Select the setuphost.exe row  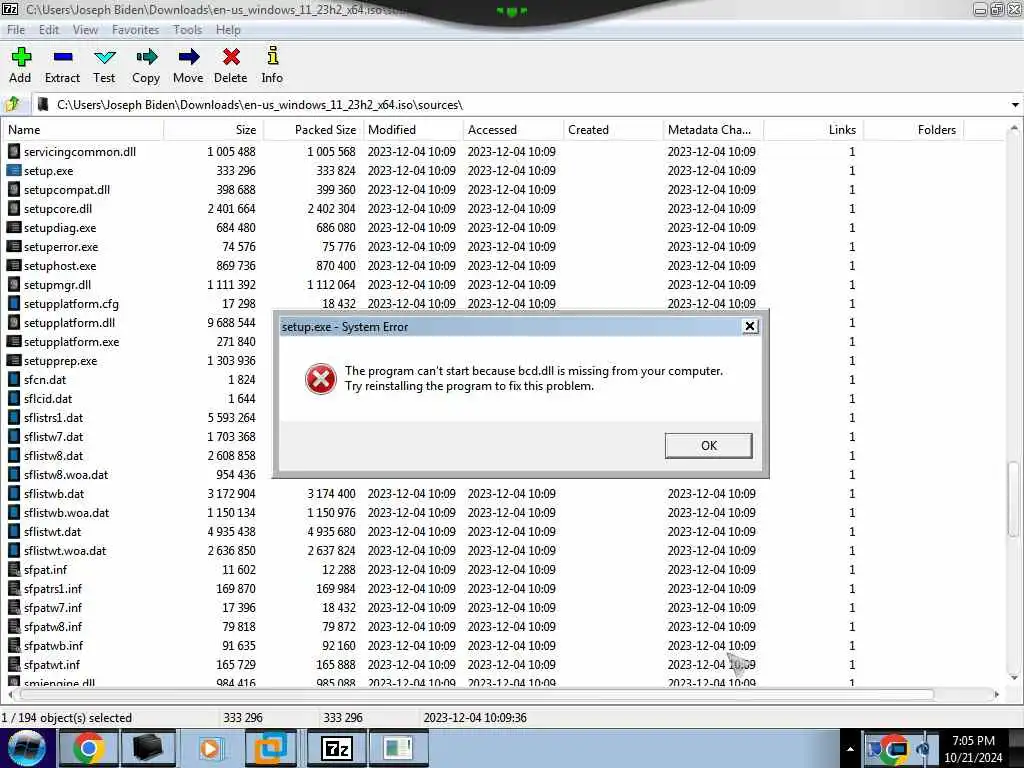[x=503, y=266]
